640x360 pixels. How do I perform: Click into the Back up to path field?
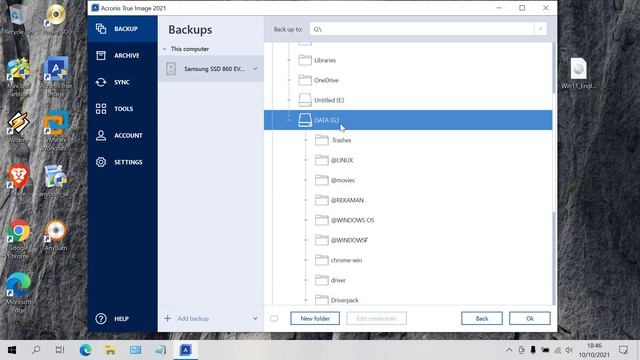(x=422, y=29)
